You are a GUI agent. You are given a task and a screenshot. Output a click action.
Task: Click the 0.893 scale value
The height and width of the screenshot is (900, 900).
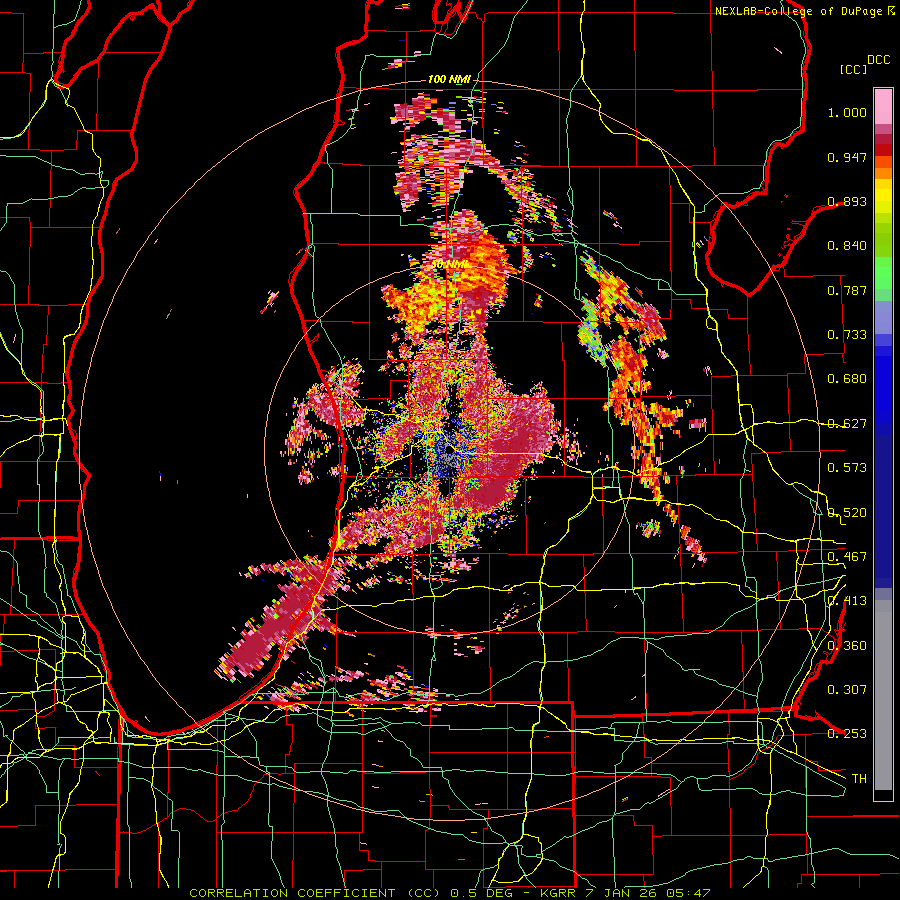[847, 201]
